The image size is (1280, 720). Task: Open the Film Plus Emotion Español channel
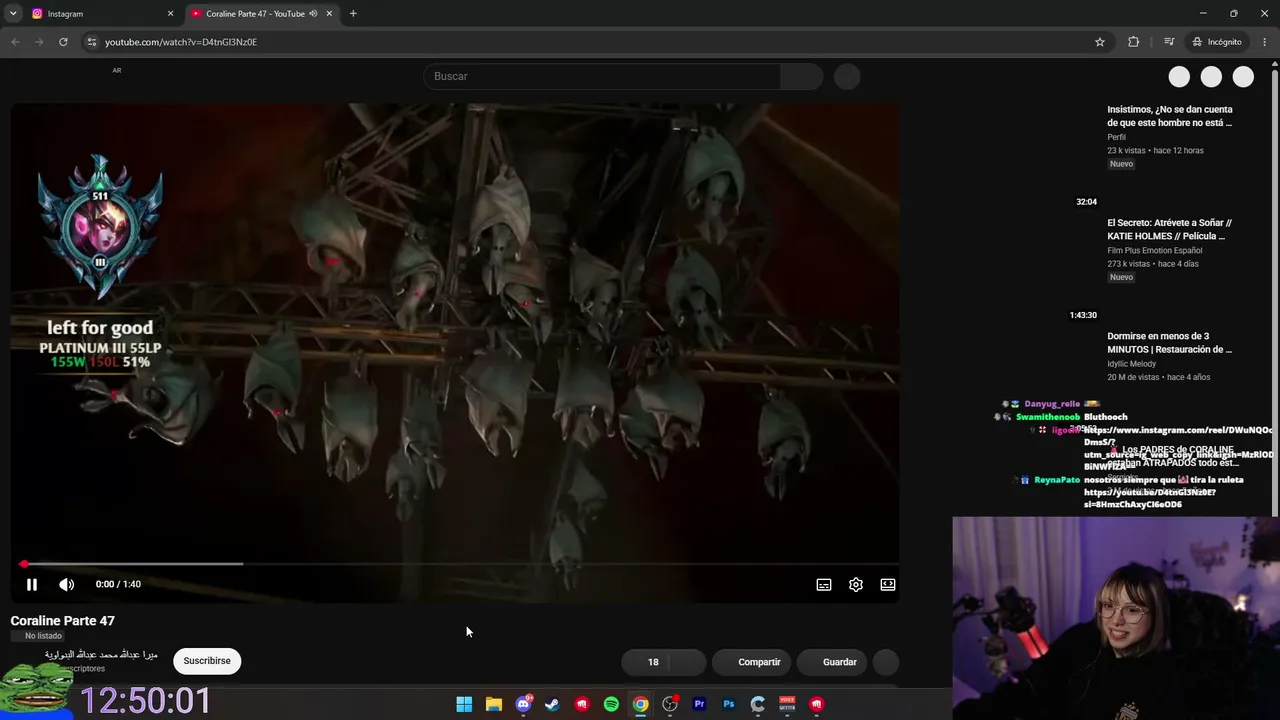[1155, 250]
